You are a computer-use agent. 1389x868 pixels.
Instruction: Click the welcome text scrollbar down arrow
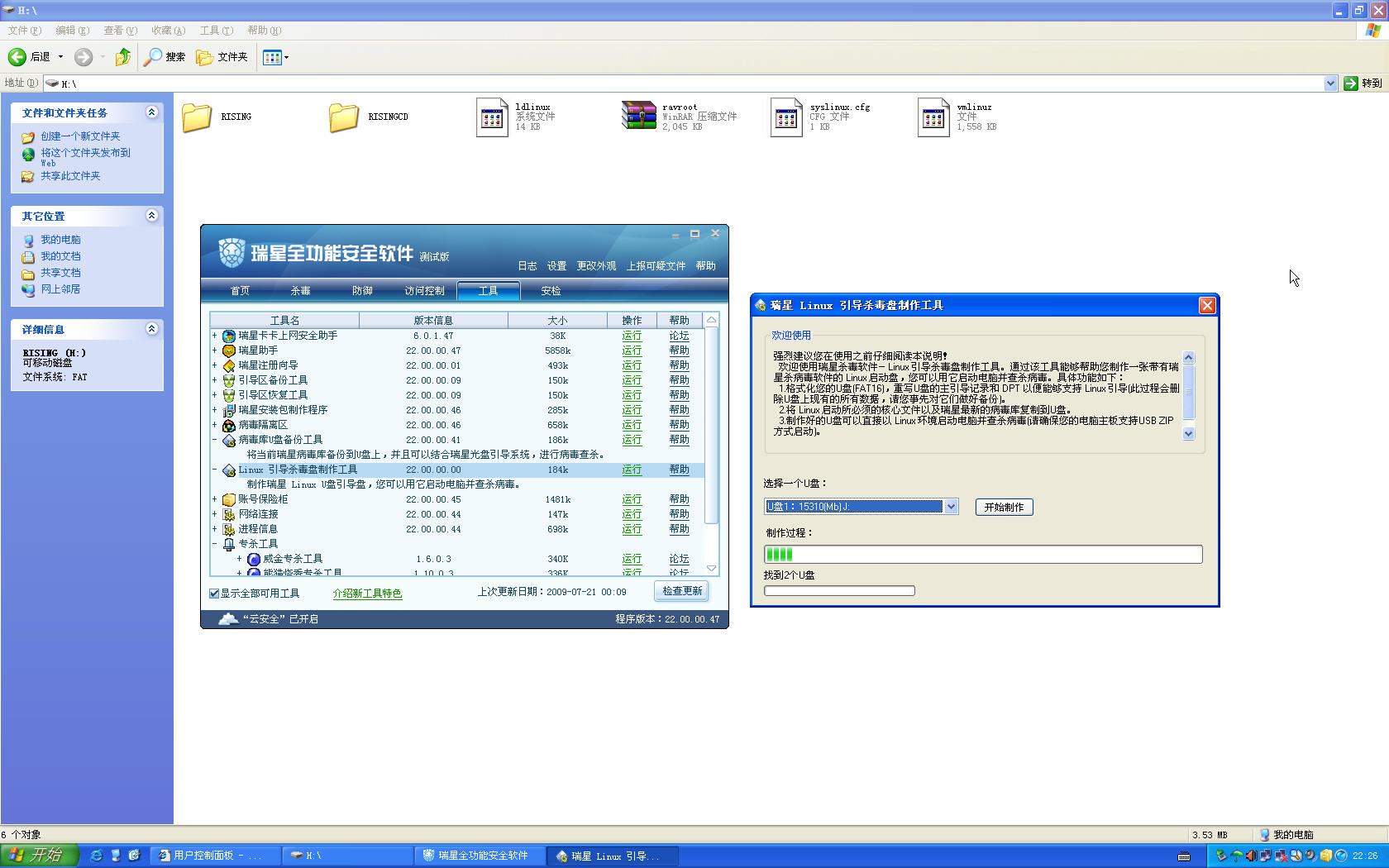[x=1189, y=433]
